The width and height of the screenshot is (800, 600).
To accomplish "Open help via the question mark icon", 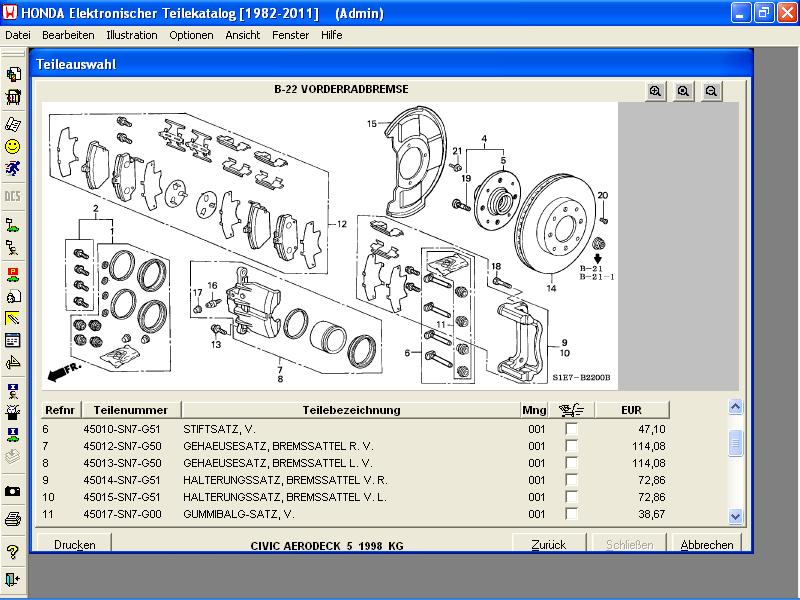I will click(x=13, y=551).
